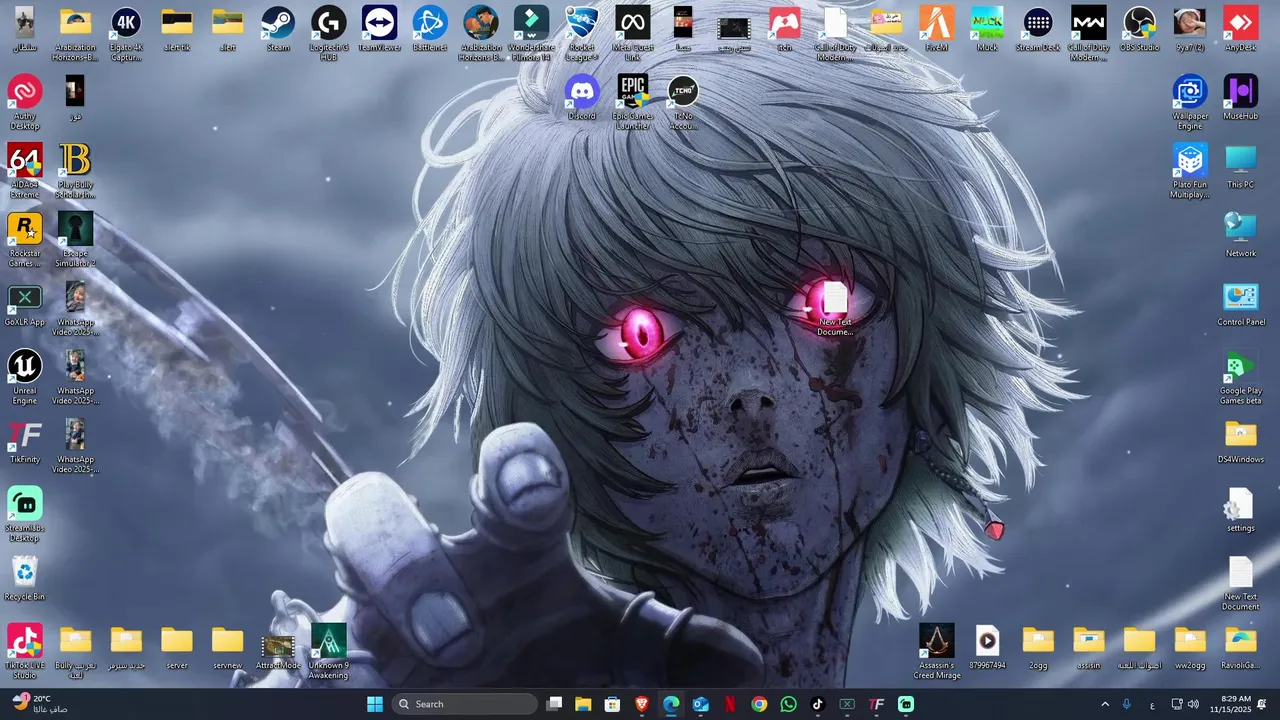
Task: Open Task View on the taskbar
Action: coord(555,704)
